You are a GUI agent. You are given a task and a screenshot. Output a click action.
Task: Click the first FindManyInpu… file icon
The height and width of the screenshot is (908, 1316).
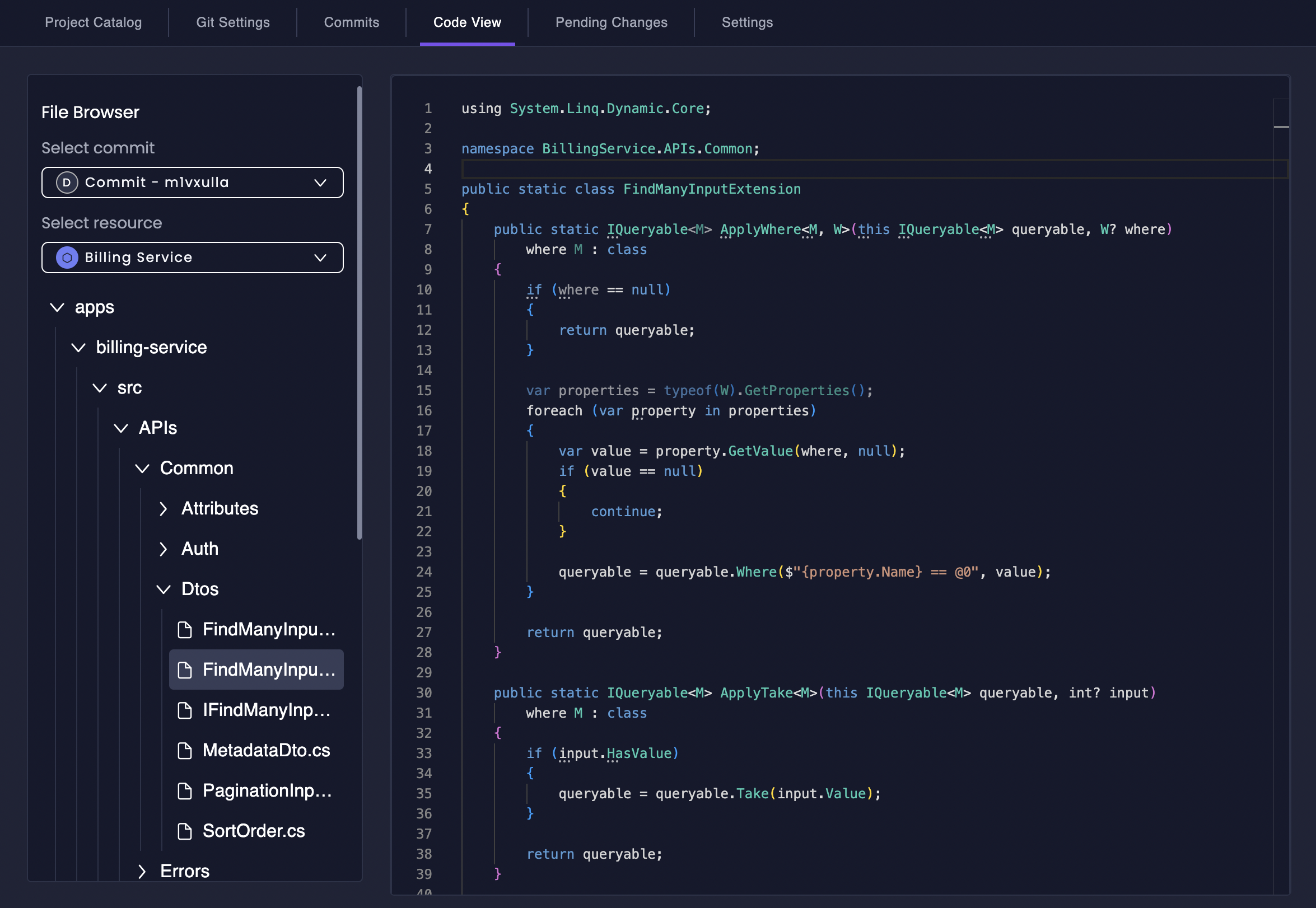tap(184, 630)
